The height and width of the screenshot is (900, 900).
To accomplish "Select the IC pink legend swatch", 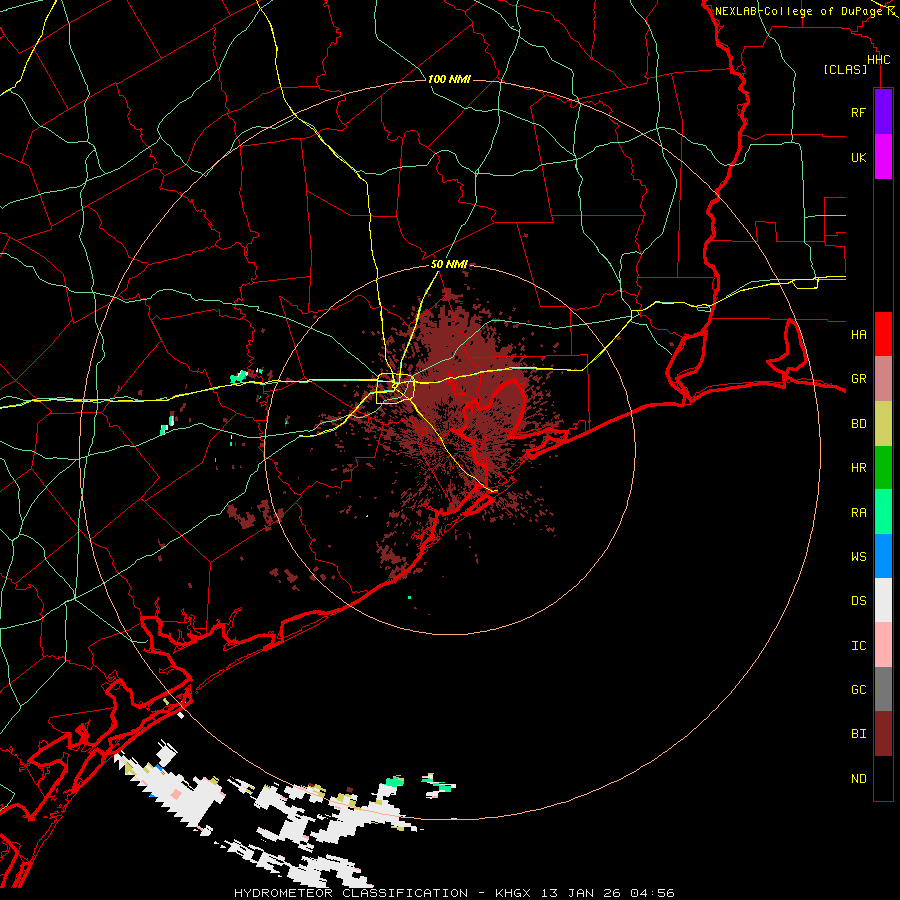I will pos(883,645).
